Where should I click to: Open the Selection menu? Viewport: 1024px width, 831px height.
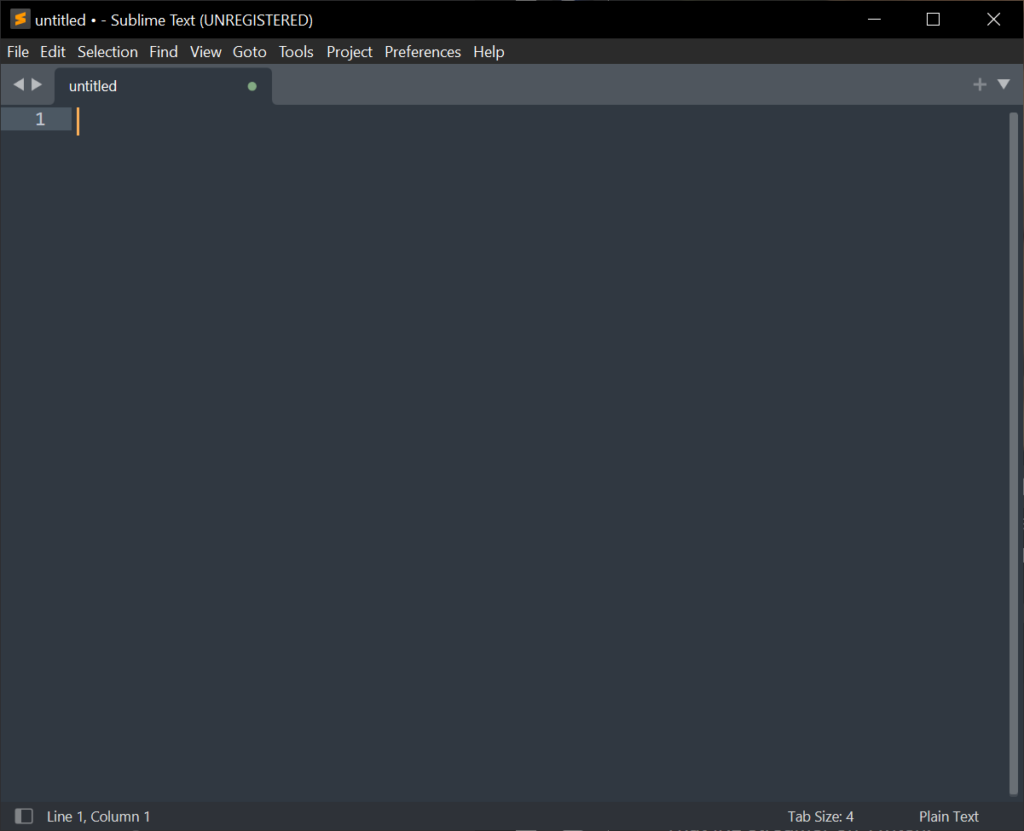(x=107, y=52)
